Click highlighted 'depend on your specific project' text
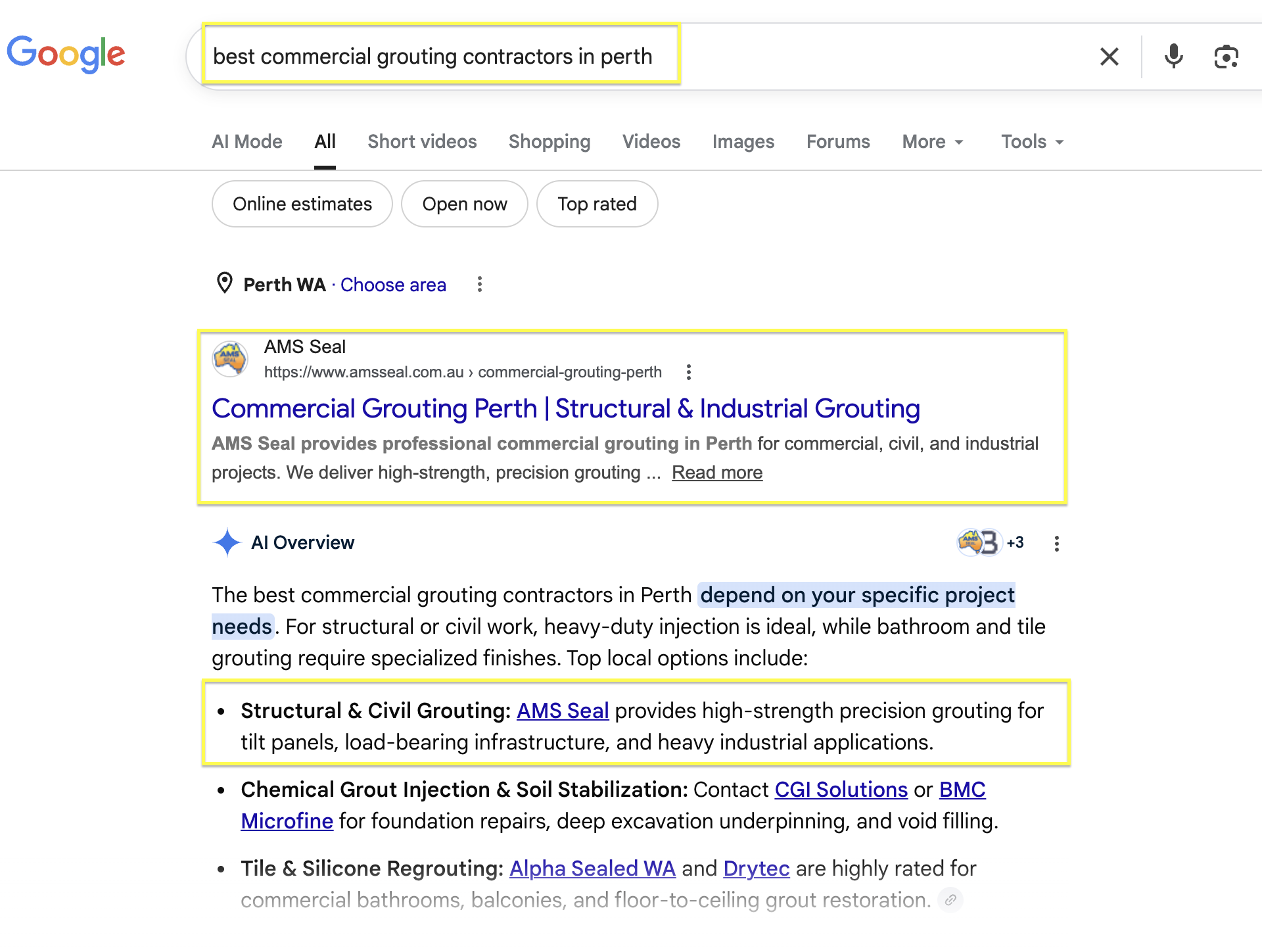Screen dimensions: 1262x952 pyautogui.click(x=858, y=595)
